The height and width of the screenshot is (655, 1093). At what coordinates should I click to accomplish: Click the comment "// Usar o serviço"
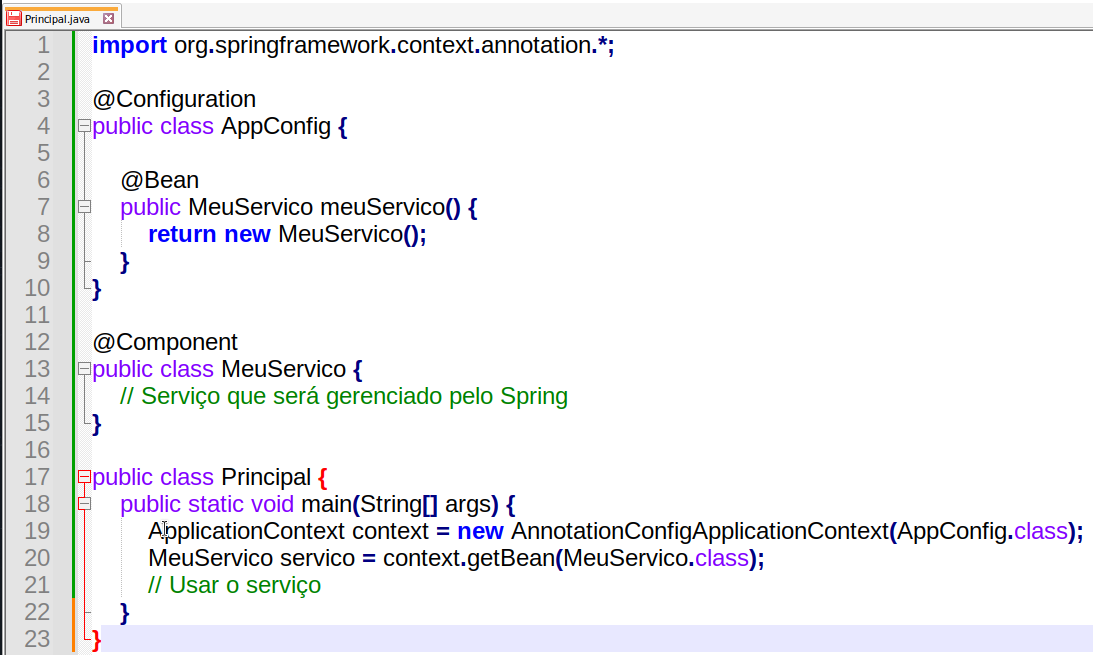click(235, 585)
